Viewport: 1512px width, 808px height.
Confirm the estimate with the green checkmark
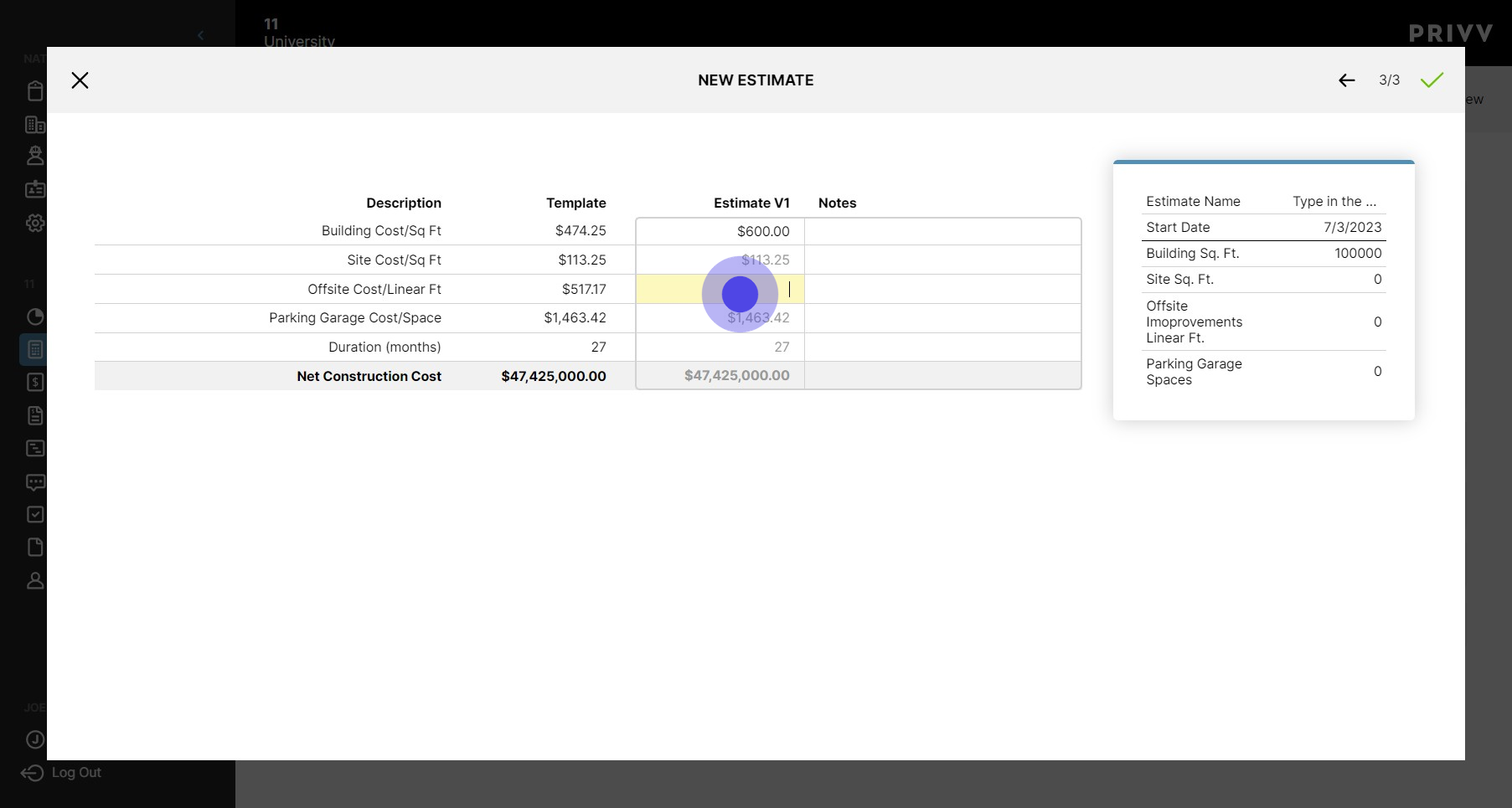click(1432, 80)
